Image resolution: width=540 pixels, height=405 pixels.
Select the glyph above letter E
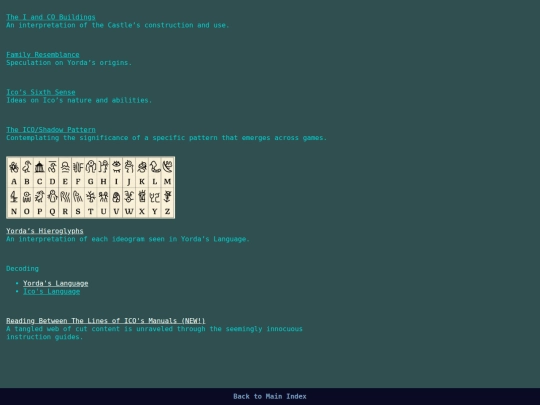click(x=65, y=167)
